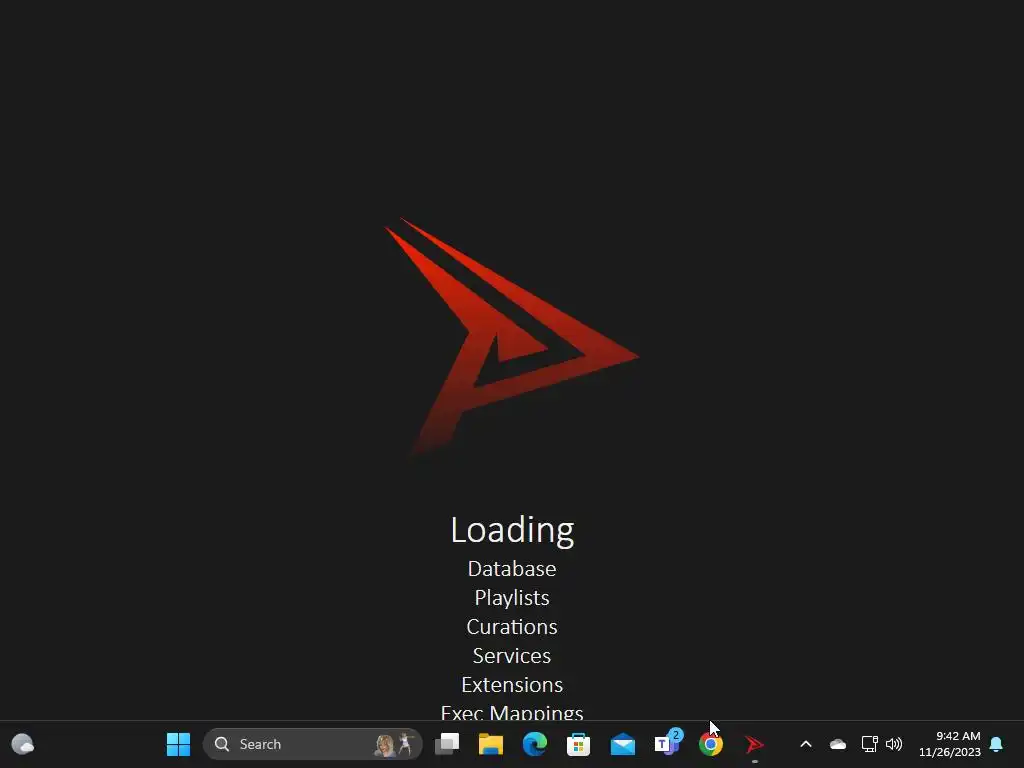
Task: Click the Database loading entry
Action: pos(512,569)
